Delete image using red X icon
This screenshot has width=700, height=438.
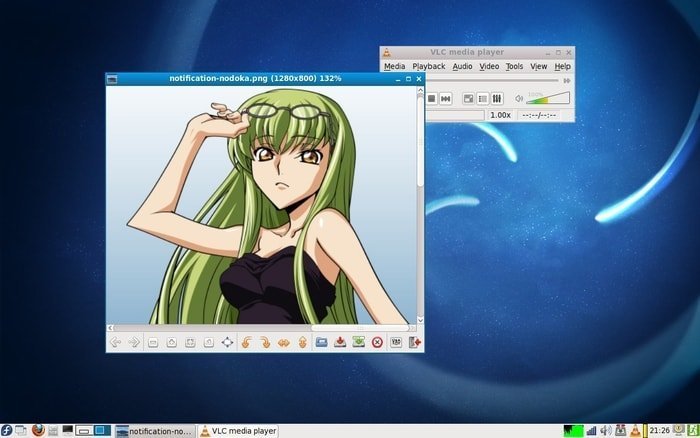(377, 342)
